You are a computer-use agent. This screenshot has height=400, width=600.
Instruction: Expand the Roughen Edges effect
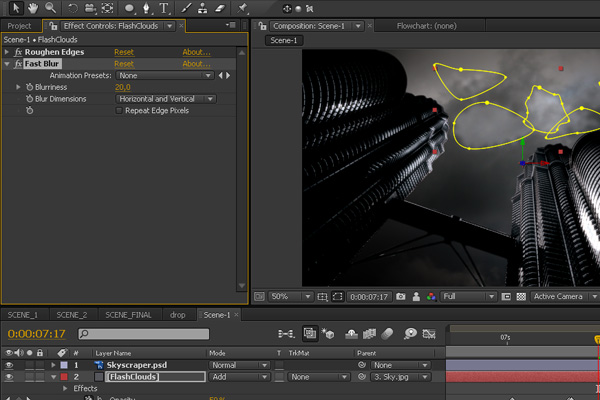click(7, 52)
